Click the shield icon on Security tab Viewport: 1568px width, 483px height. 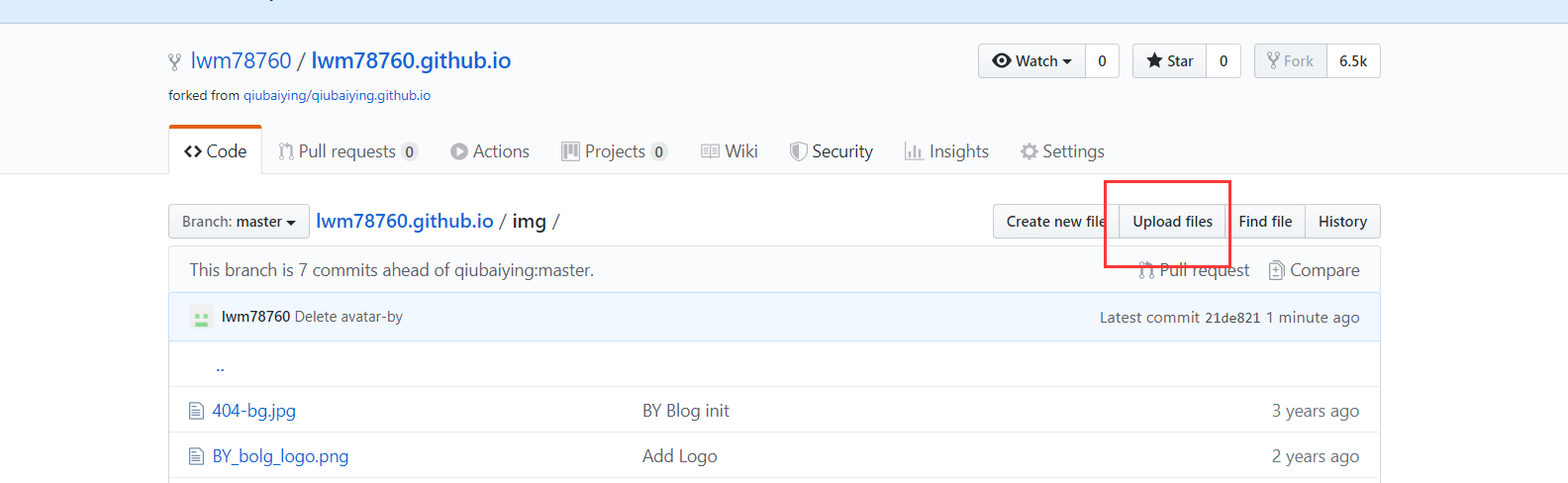pos(798,151)
